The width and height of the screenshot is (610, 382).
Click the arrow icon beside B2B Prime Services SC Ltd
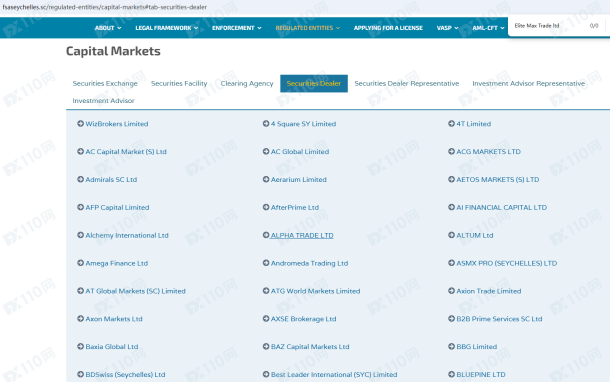tap(451, 319)
